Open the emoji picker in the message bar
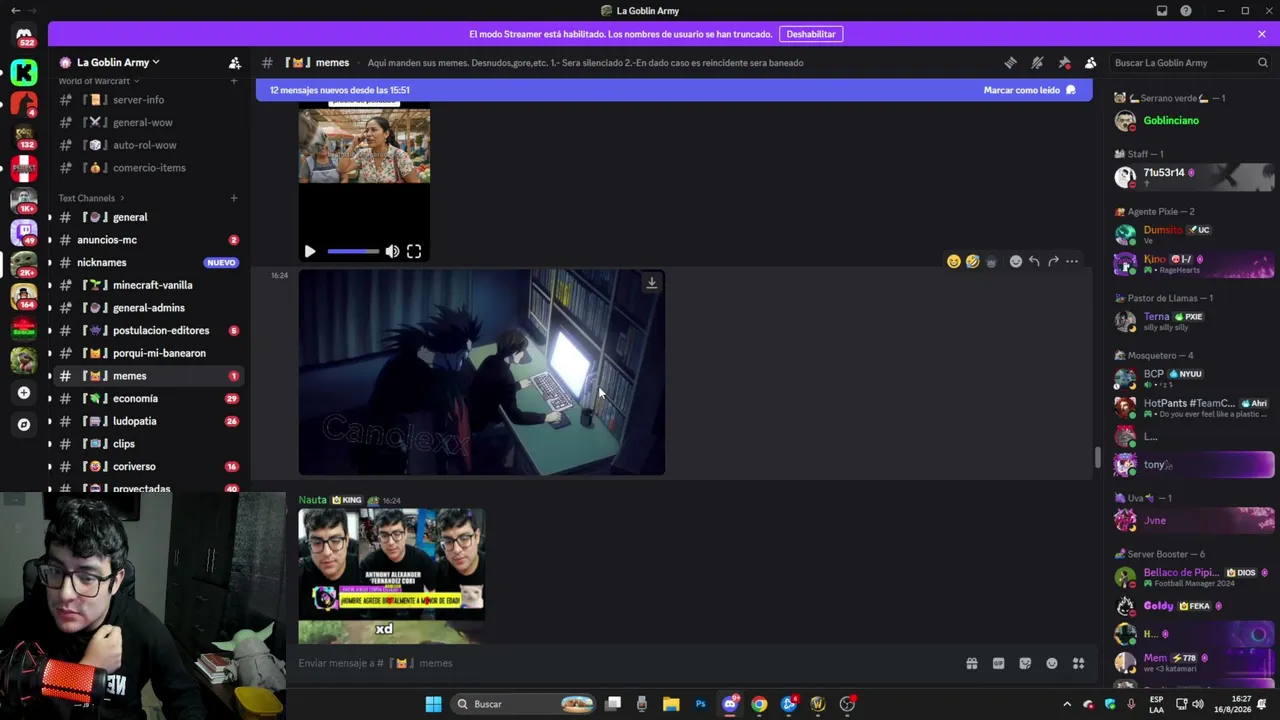The width and height of the screenshot is (1280, 720). pyautogui.click(x=1052, y=663)
